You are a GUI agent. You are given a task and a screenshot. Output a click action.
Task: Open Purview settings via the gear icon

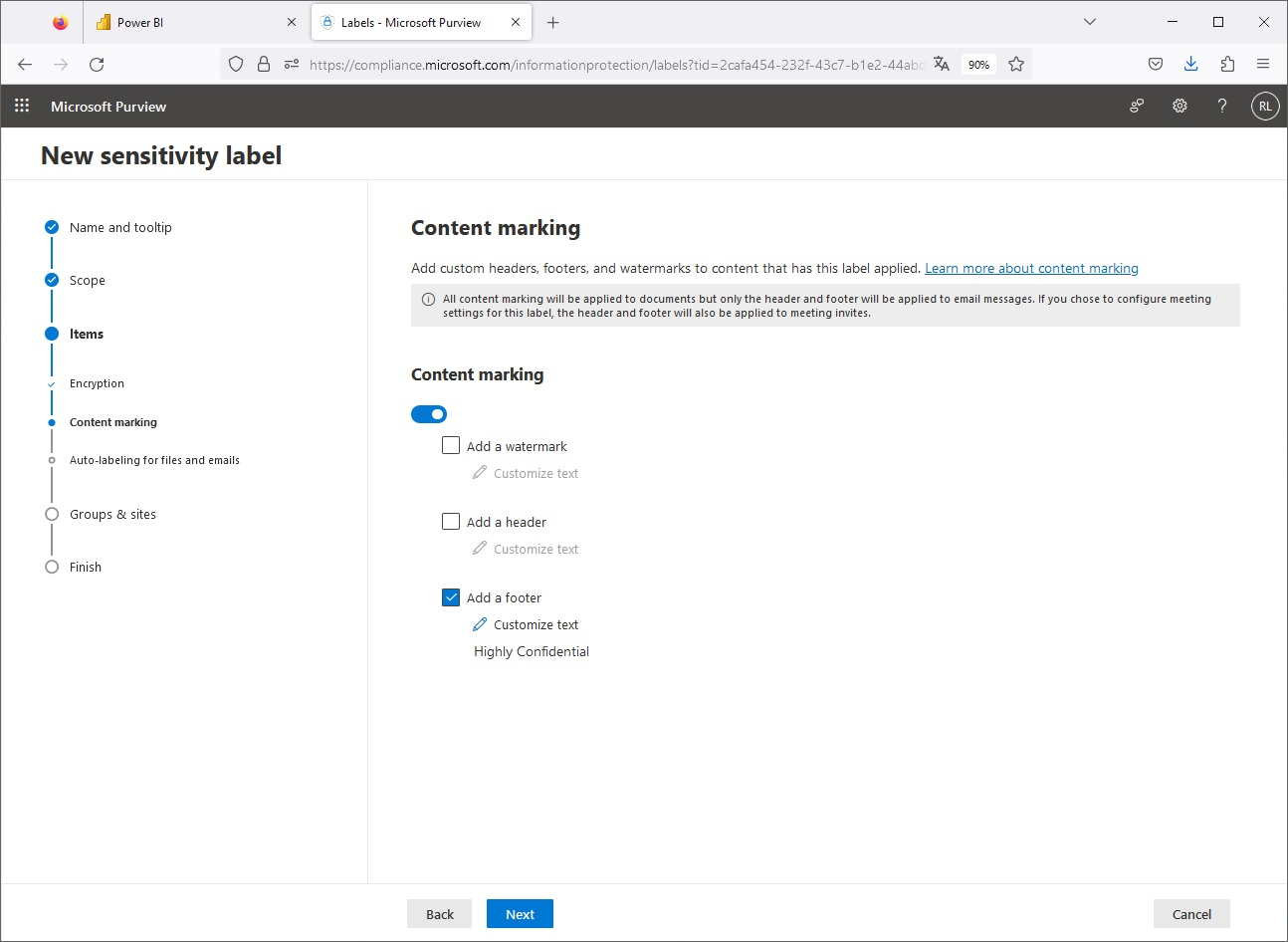click(1180, 106)
